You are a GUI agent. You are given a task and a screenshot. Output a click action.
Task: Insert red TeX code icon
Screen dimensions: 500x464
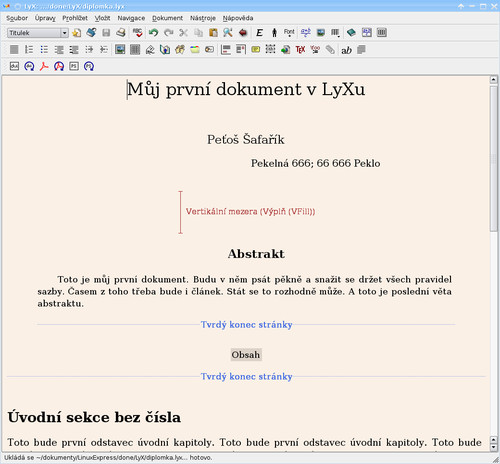click(x=300, y=50)
